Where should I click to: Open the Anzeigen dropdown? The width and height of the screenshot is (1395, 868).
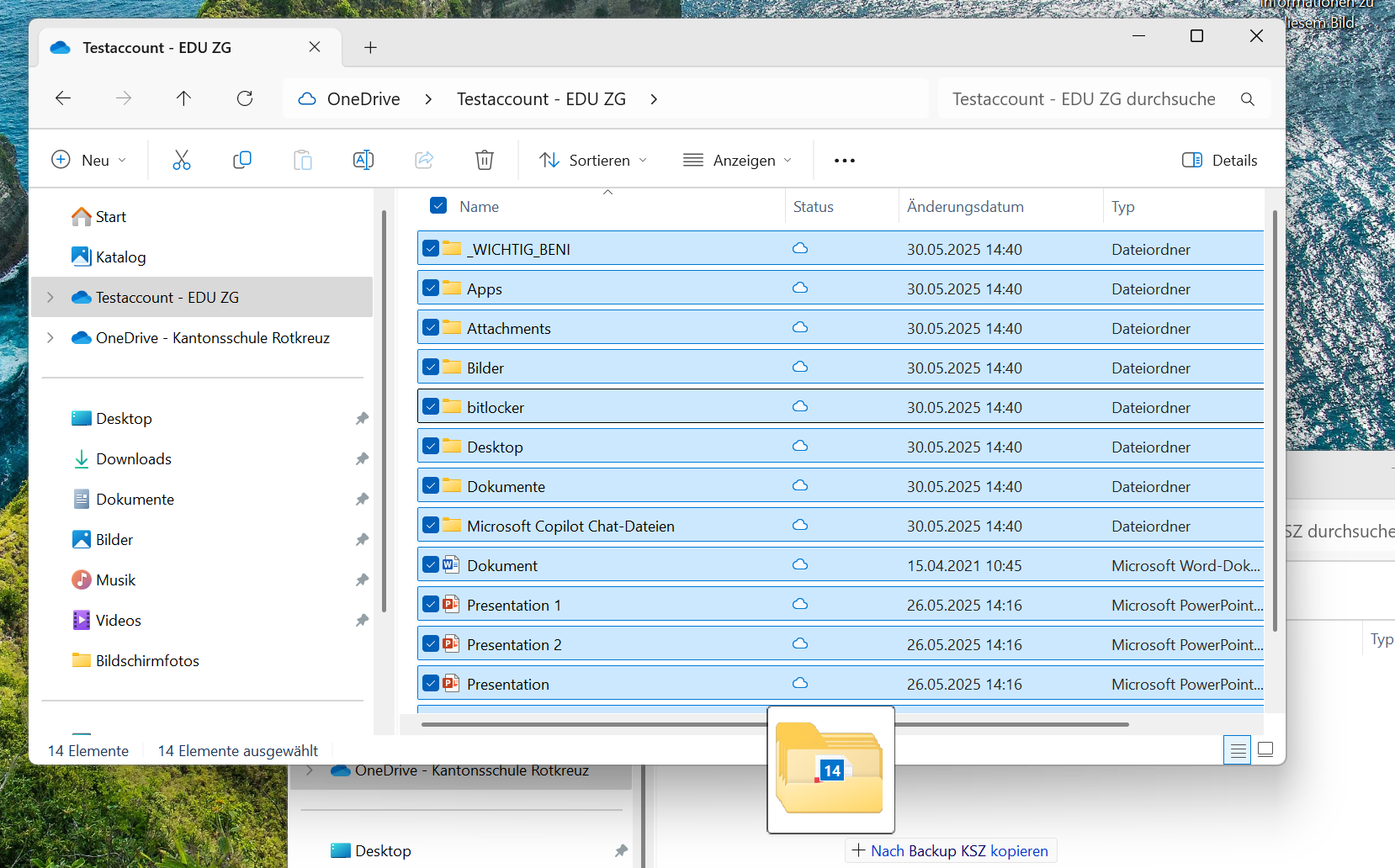(738, 160)
